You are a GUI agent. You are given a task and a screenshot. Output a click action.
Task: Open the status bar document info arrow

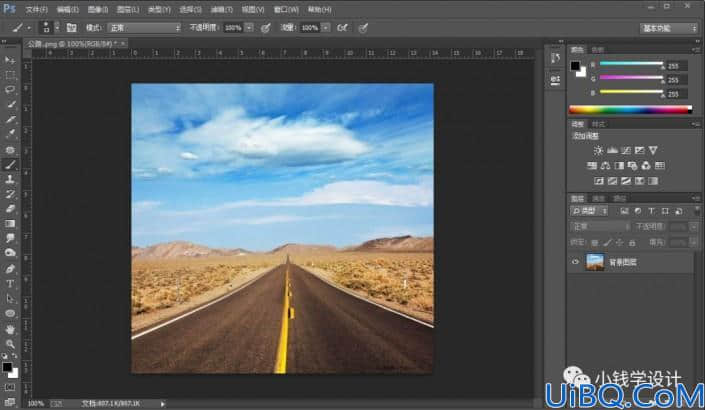(162, 404)
